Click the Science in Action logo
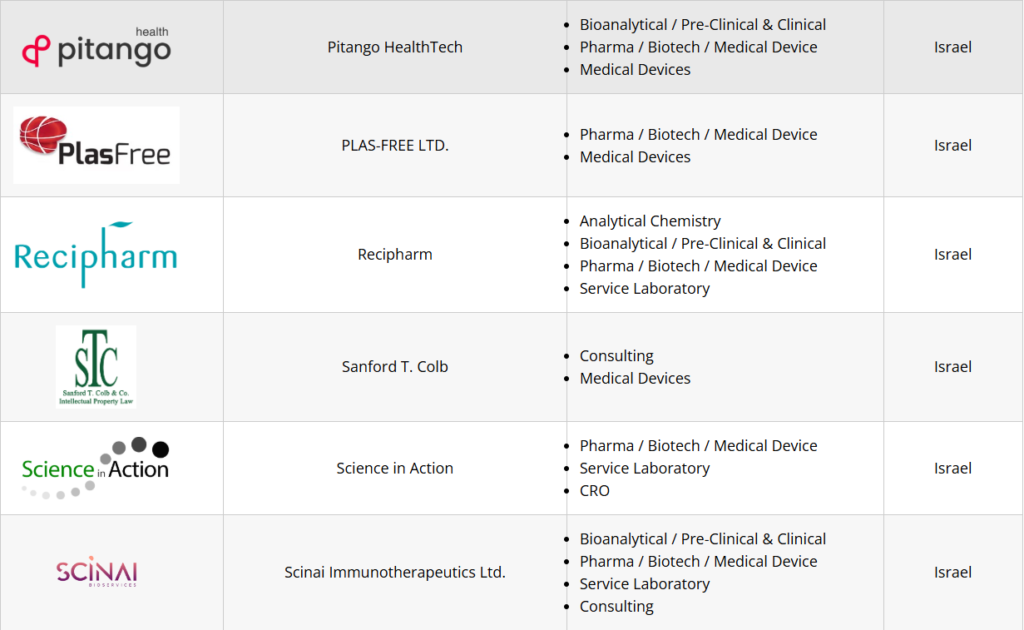 click(x=96, y=468)
